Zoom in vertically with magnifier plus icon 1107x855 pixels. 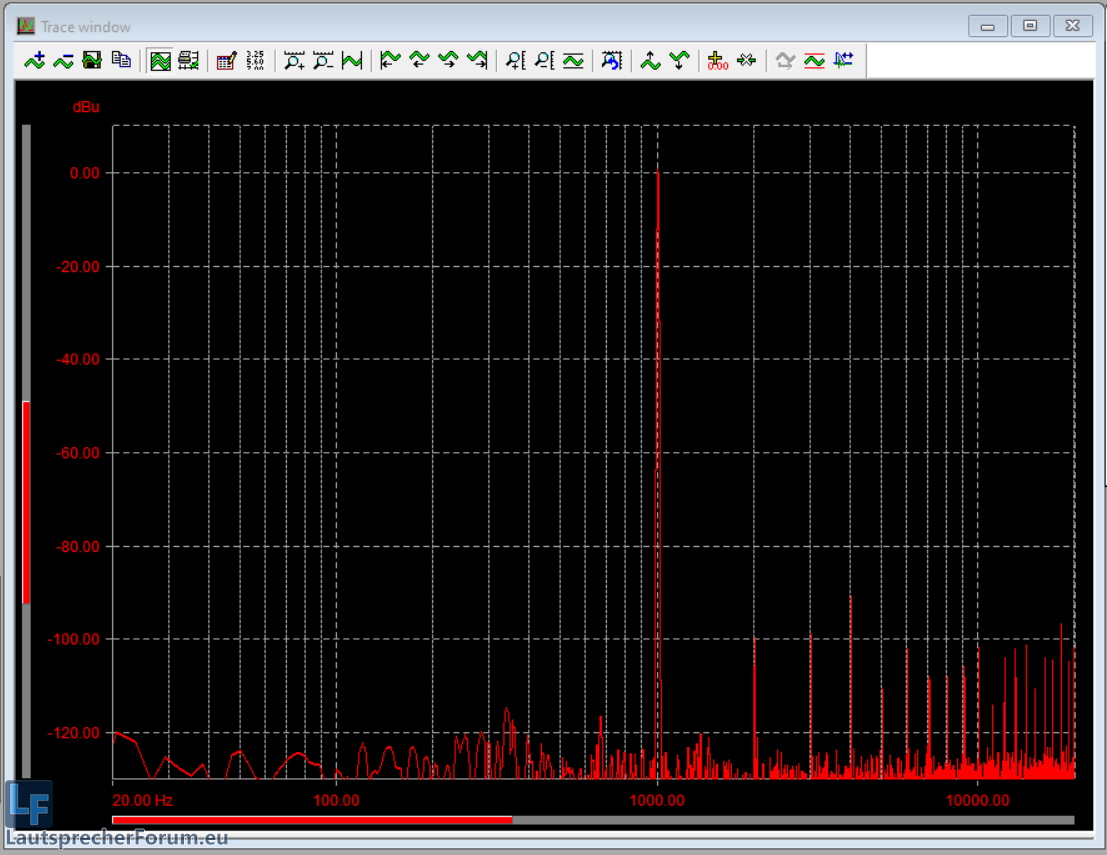pos(515,61)
